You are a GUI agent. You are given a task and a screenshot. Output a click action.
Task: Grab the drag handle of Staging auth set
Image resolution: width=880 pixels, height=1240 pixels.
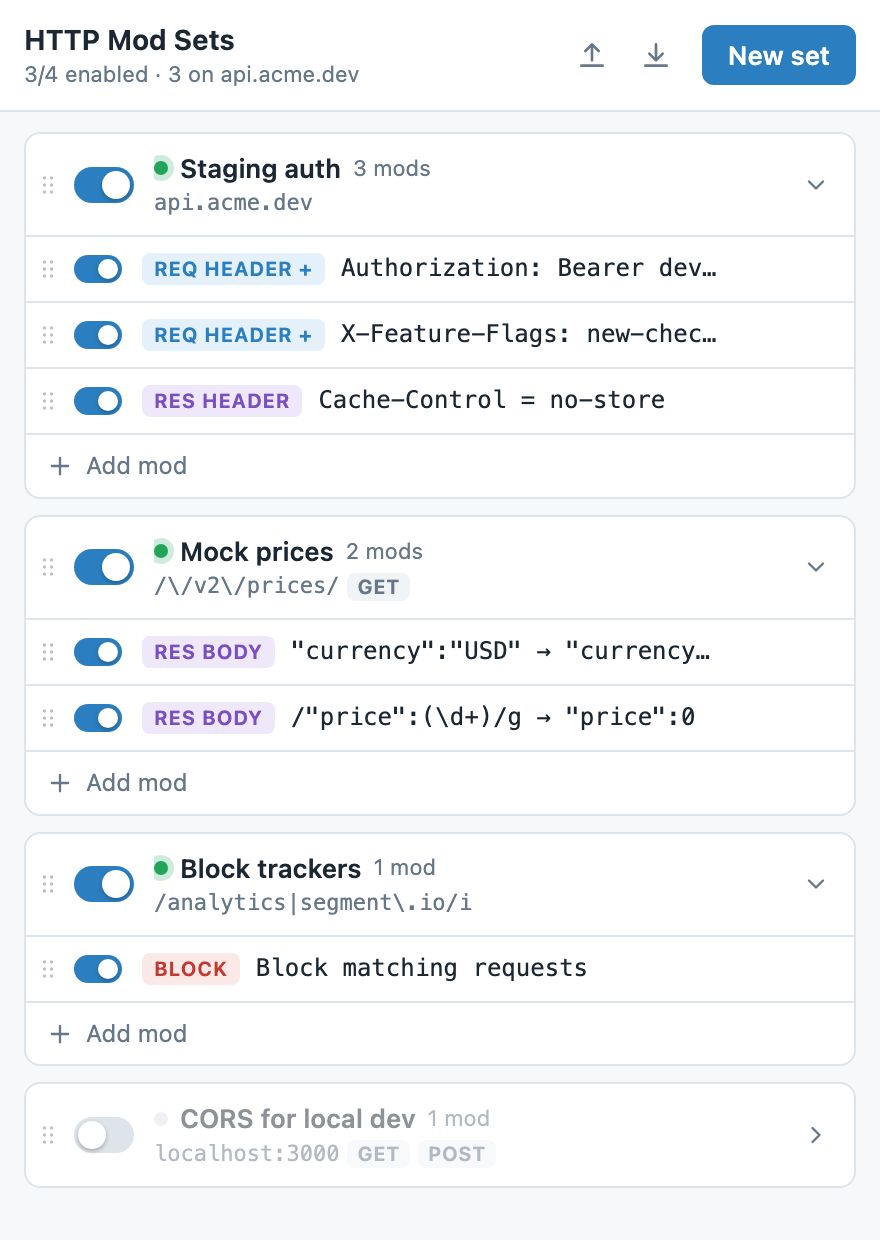tap(48, 185)
